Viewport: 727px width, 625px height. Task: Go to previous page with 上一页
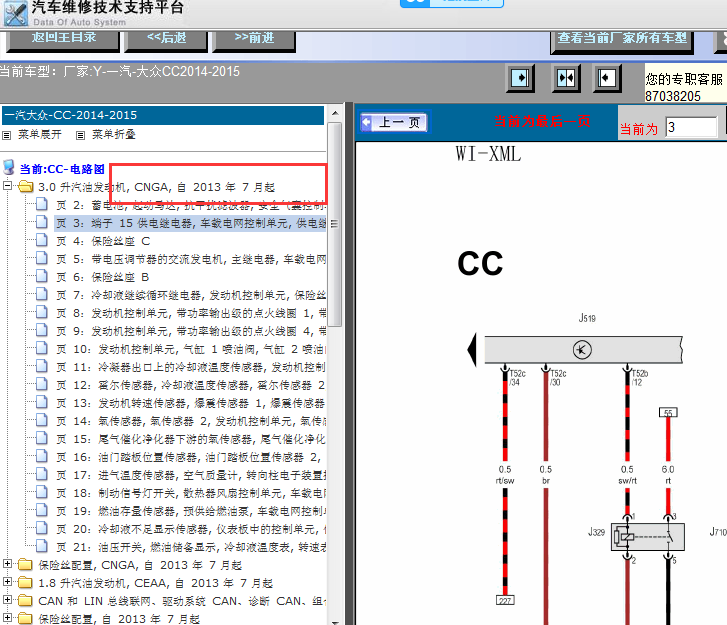point(394,122)
